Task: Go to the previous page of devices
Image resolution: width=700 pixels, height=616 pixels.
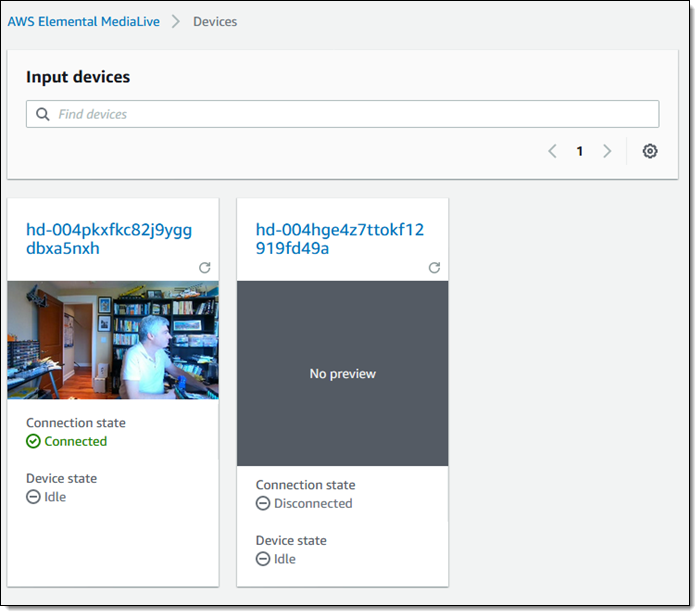Action: [x=552, y=151]
